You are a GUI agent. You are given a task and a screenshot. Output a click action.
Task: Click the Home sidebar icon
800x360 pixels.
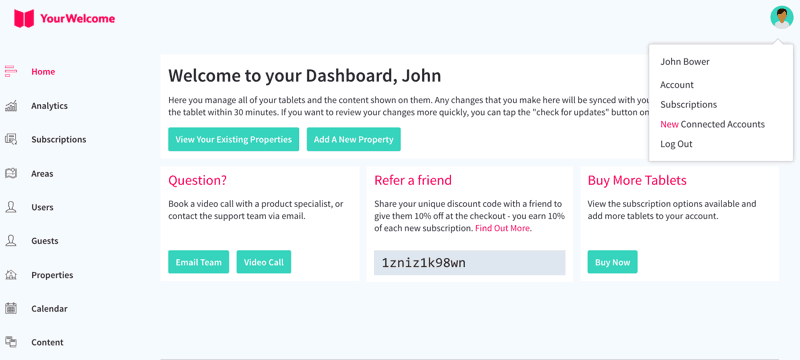11,71
